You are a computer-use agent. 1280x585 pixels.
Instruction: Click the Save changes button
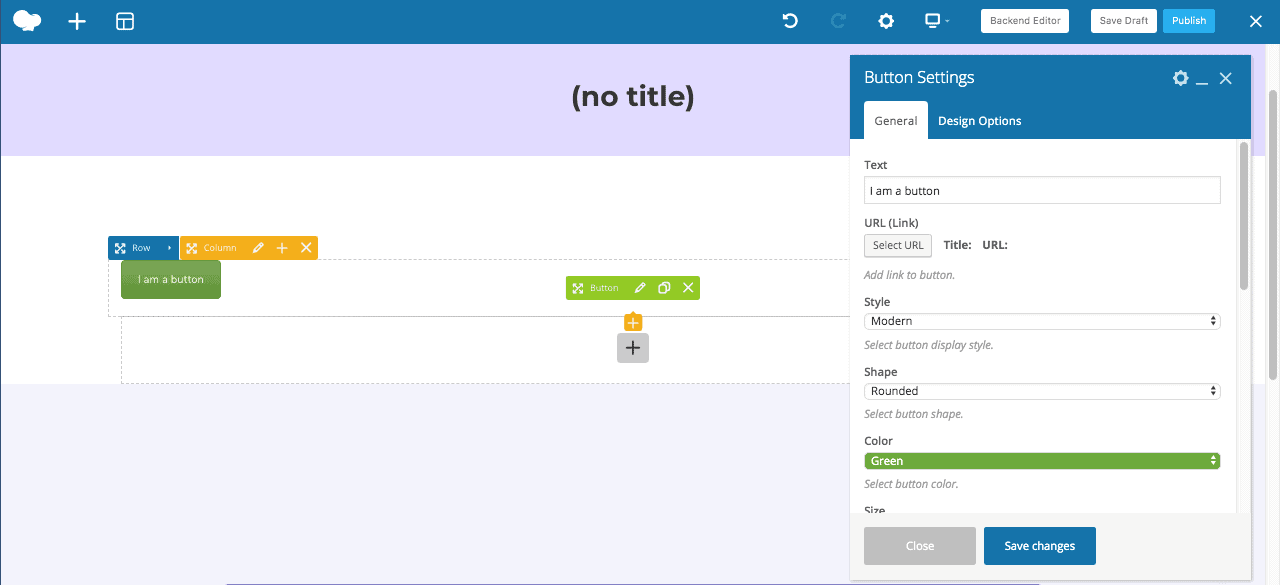[1039, 546]
